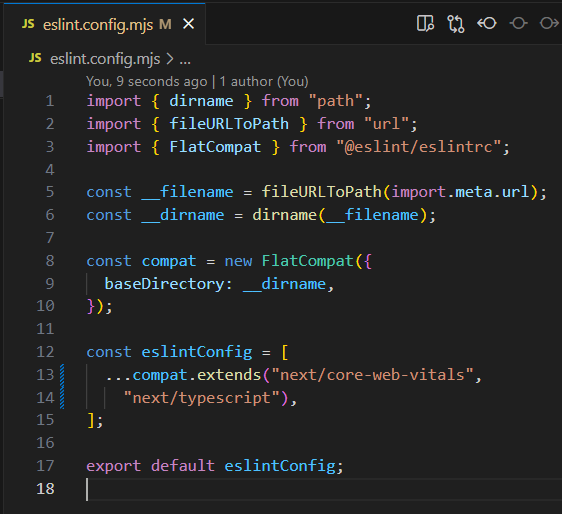This screenshot has width=562, height=514.
Task: Click the middle commit circle icon
Action: click(x=518, y=24)
